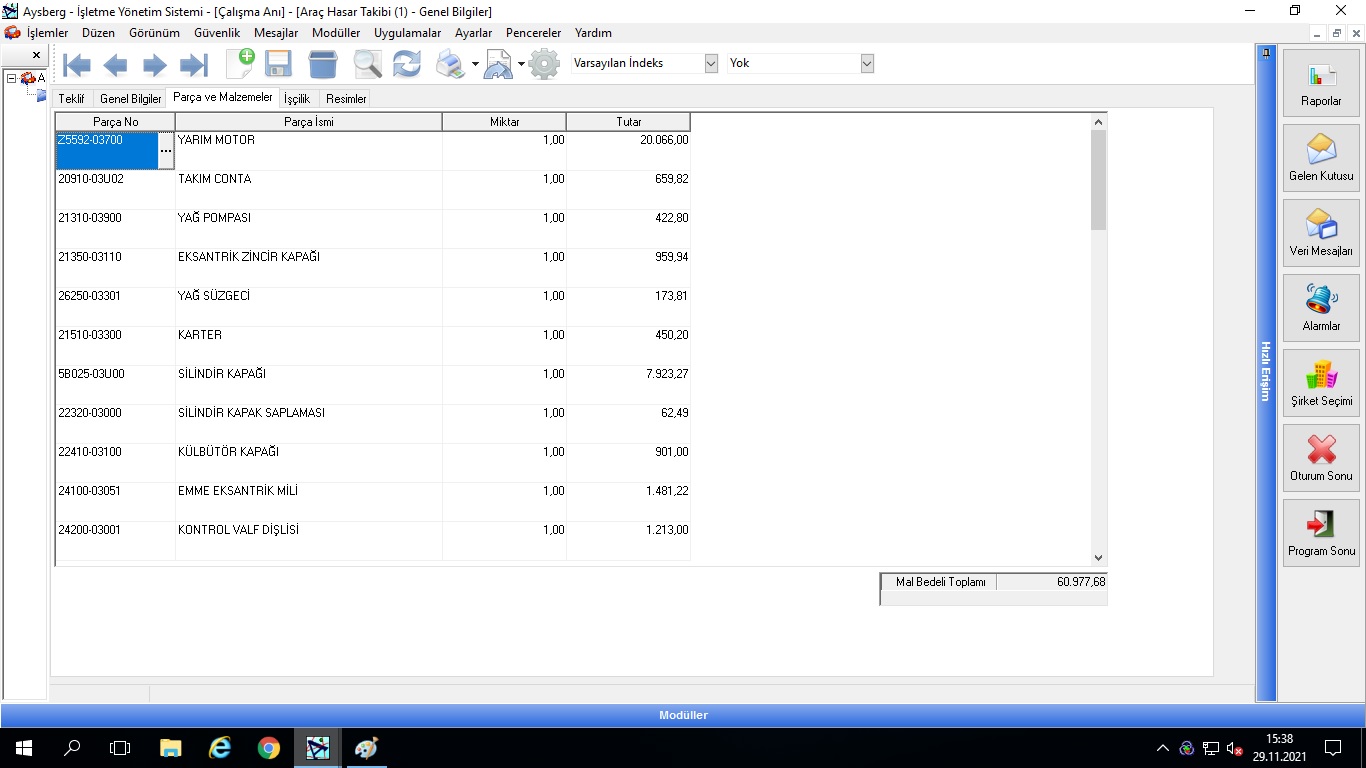This screenshot has height=768, width=1366.
Task: Open the Modüller menu
Action: click(335, 33)
